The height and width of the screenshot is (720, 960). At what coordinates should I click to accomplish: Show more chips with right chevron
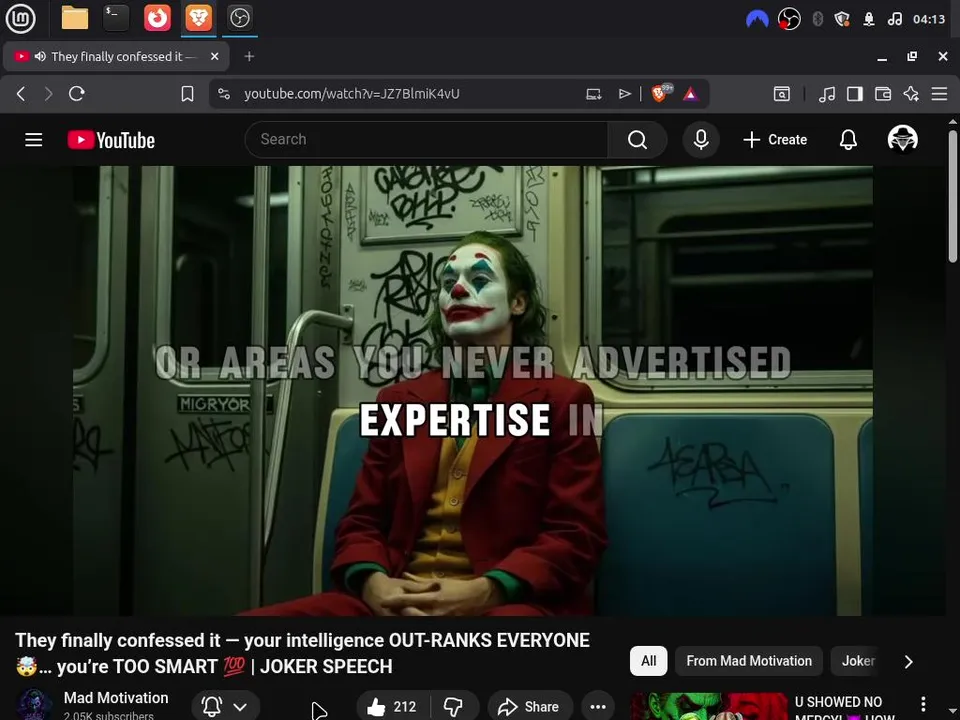point(909,661)
